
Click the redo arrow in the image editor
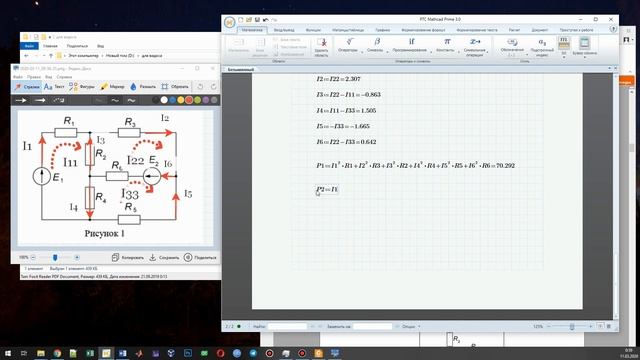tap(213, 87)
